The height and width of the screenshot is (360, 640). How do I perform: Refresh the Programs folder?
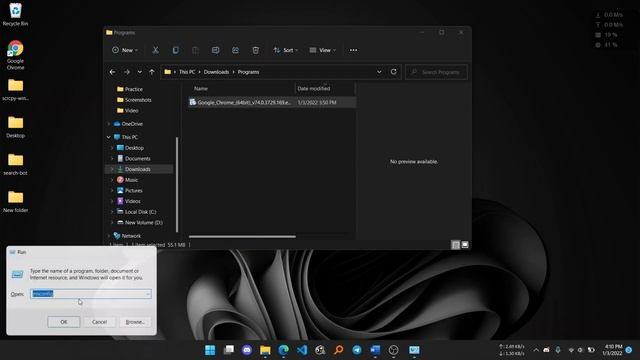point(393,72)
